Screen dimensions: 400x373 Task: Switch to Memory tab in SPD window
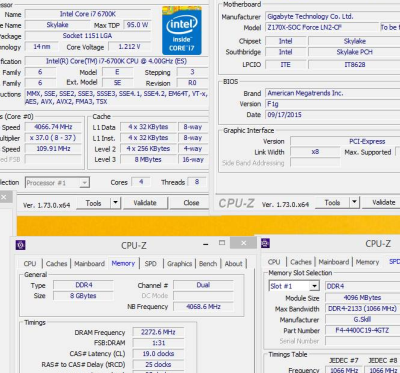367,262
